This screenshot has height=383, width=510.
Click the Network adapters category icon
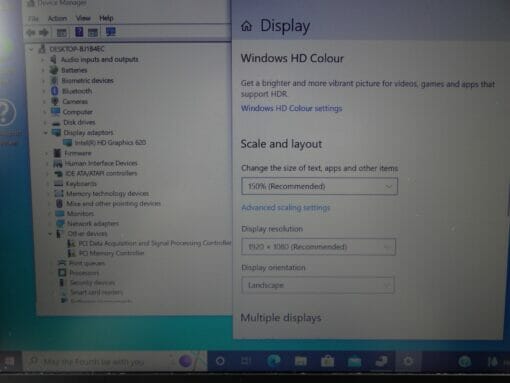click(60, 223)
